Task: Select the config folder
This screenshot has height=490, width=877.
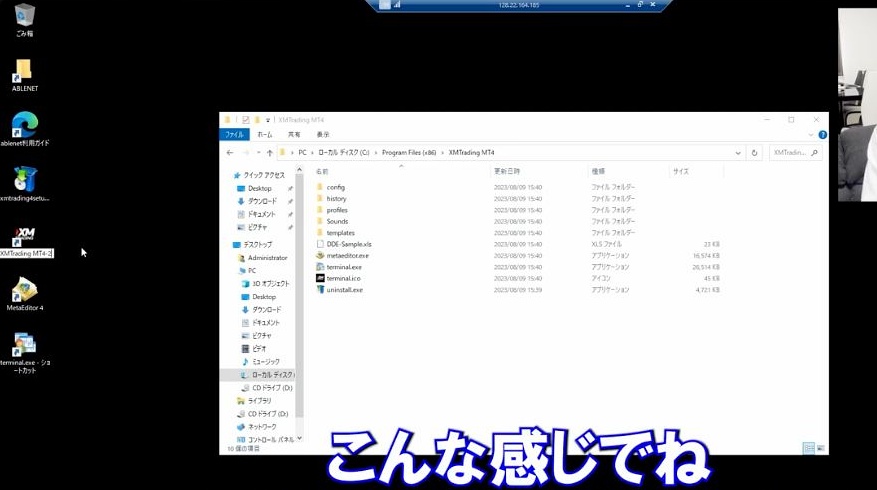Action: [336, 187]
